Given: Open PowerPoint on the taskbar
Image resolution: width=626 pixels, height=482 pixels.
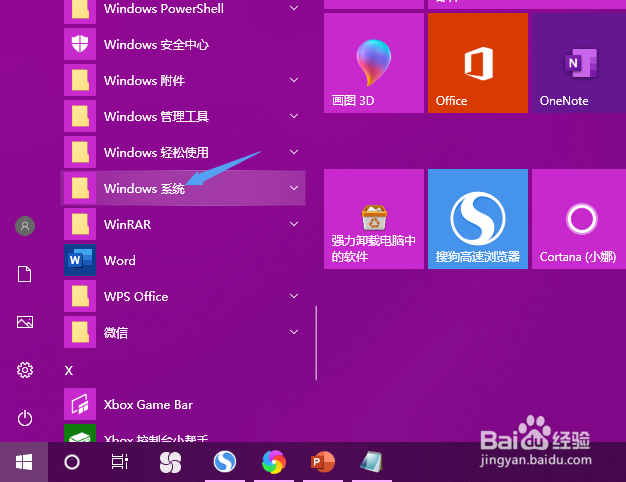Looking at the screenshot, I should click(x=323, y=462).
